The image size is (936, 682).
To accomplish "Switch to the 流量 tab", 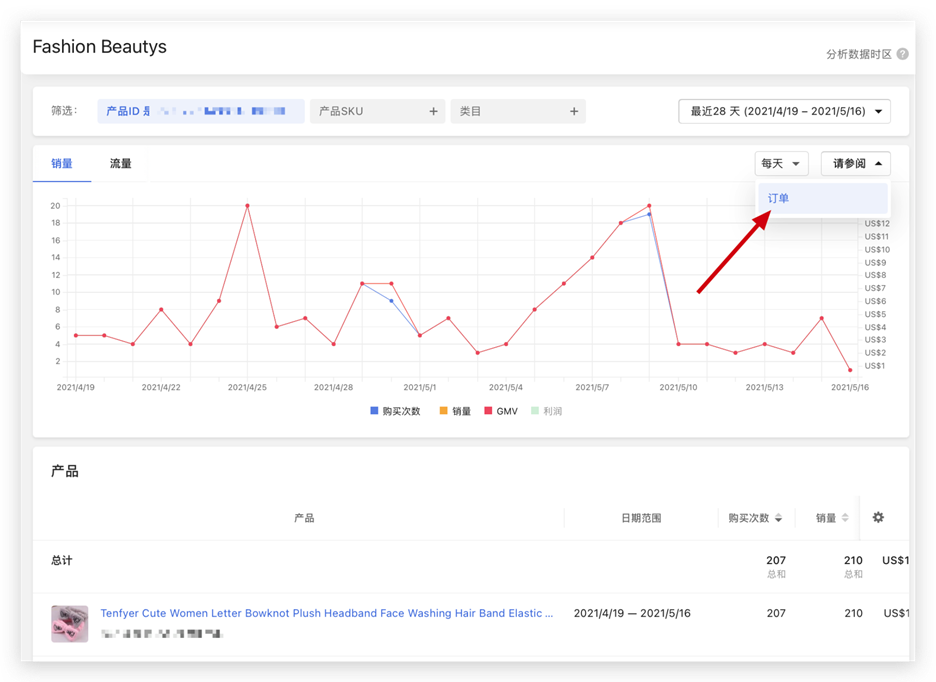I will [x=120, y=164].
